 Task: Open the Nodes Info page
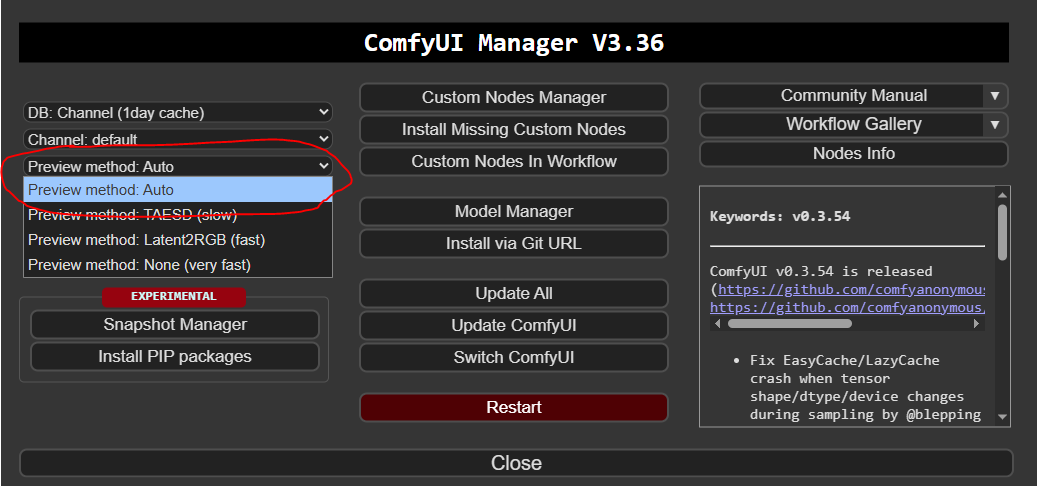point(854,153)
